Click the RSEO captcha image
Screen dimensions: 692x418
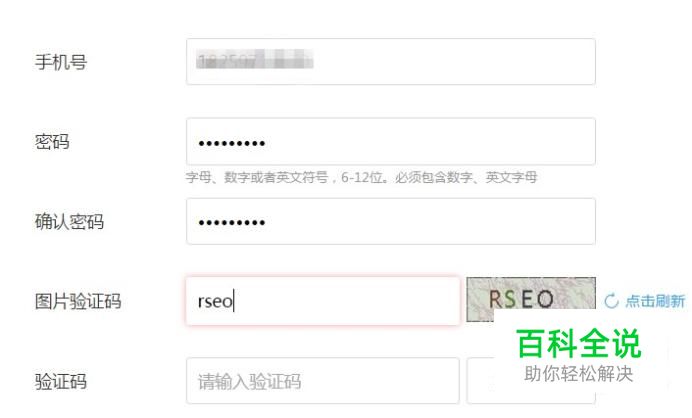point(531,299)
